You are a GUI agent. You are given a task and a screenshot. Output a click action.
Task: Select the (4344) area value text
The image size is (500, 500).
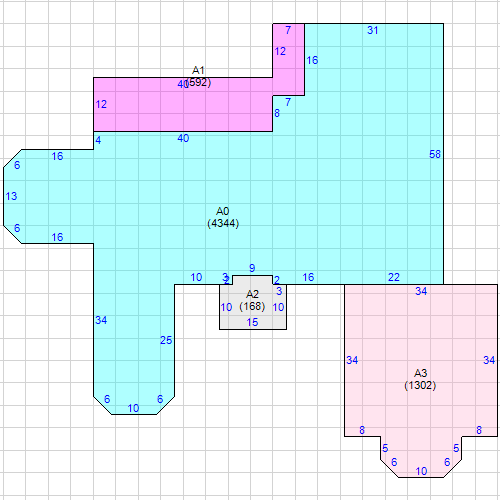click(x=223, y=223)
